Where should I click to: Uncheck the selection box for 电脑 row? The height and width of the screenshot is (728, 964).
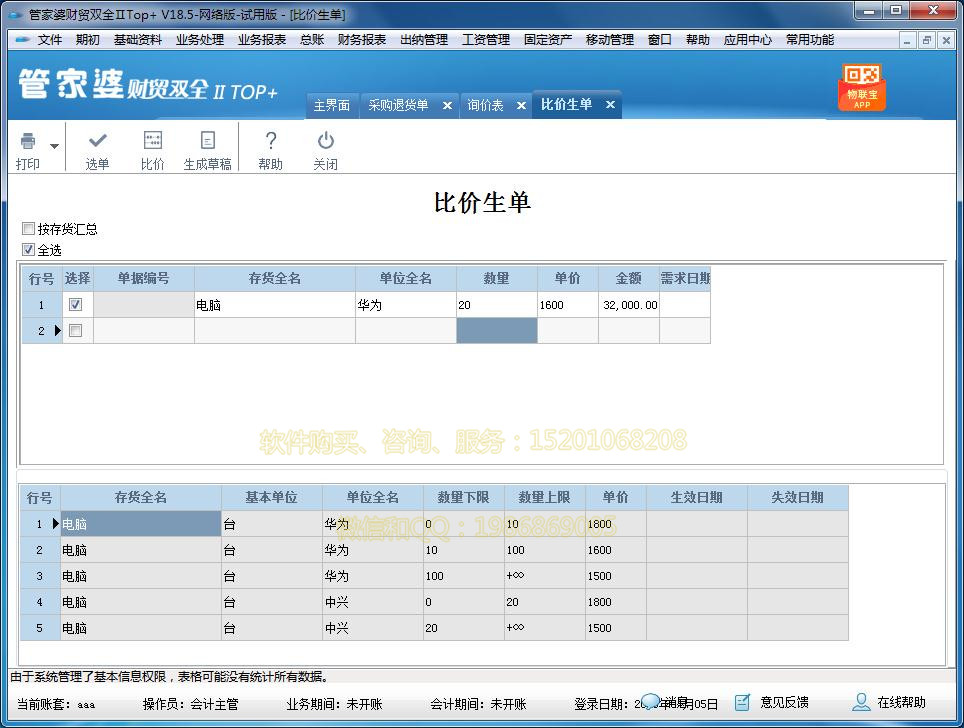[75, 305]
